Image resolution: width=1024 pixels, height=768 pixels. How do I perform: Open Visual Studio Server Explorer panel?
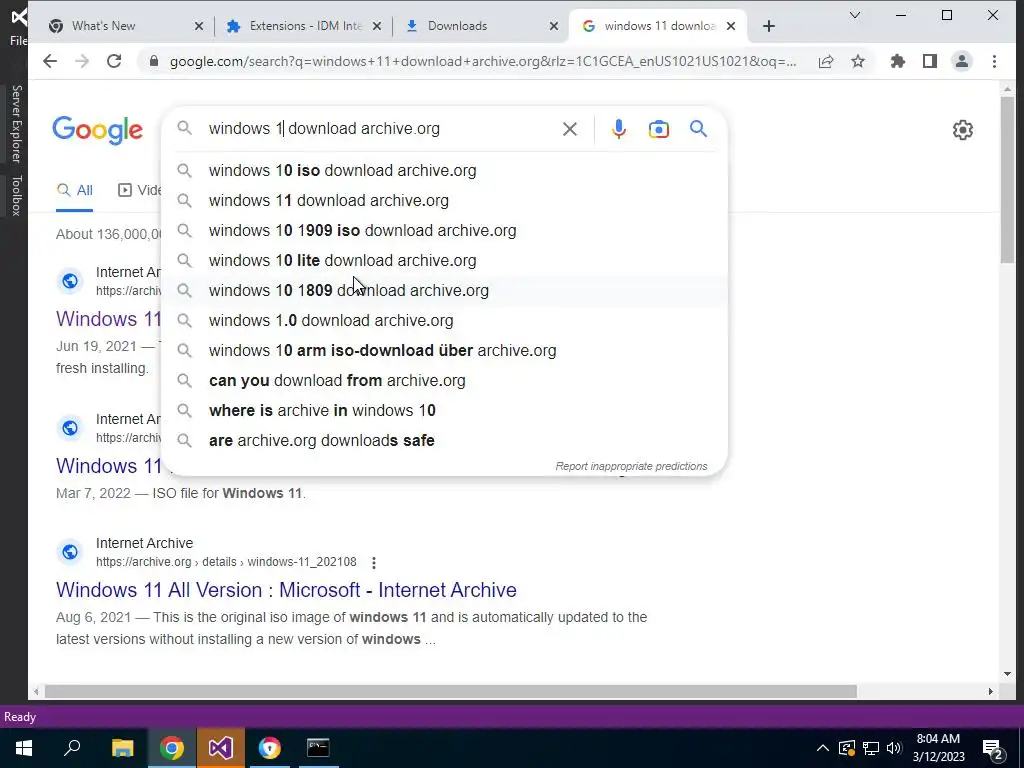(16, 124)
